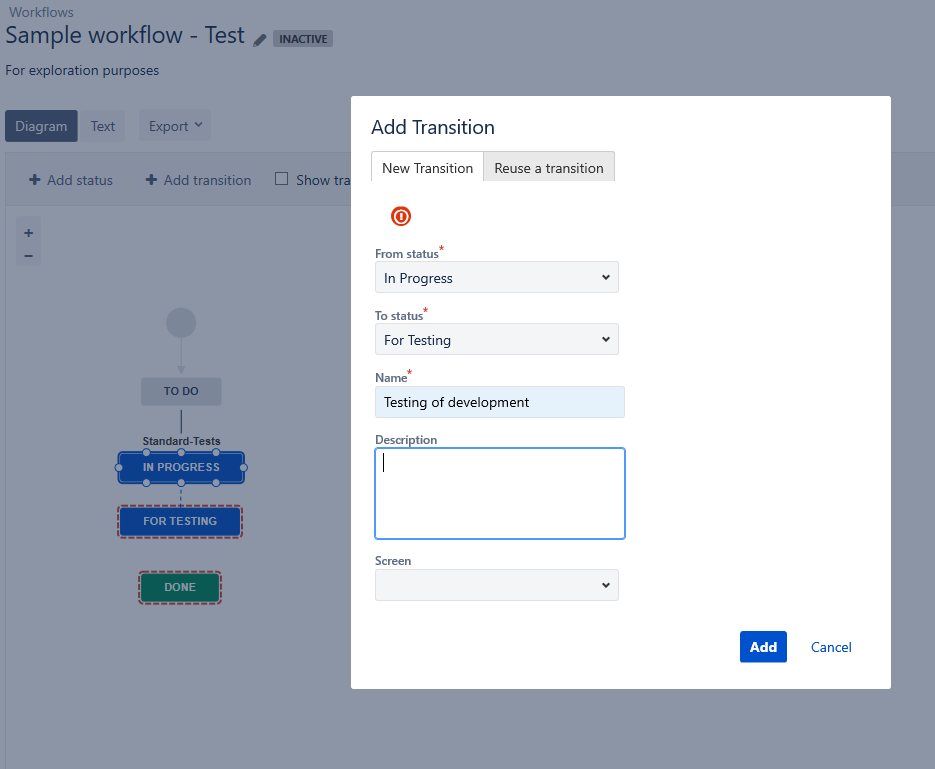The width and height of the screenshot is (935, 769).
Task: Select the workflow start circle node
Action: tap(181, 323)
